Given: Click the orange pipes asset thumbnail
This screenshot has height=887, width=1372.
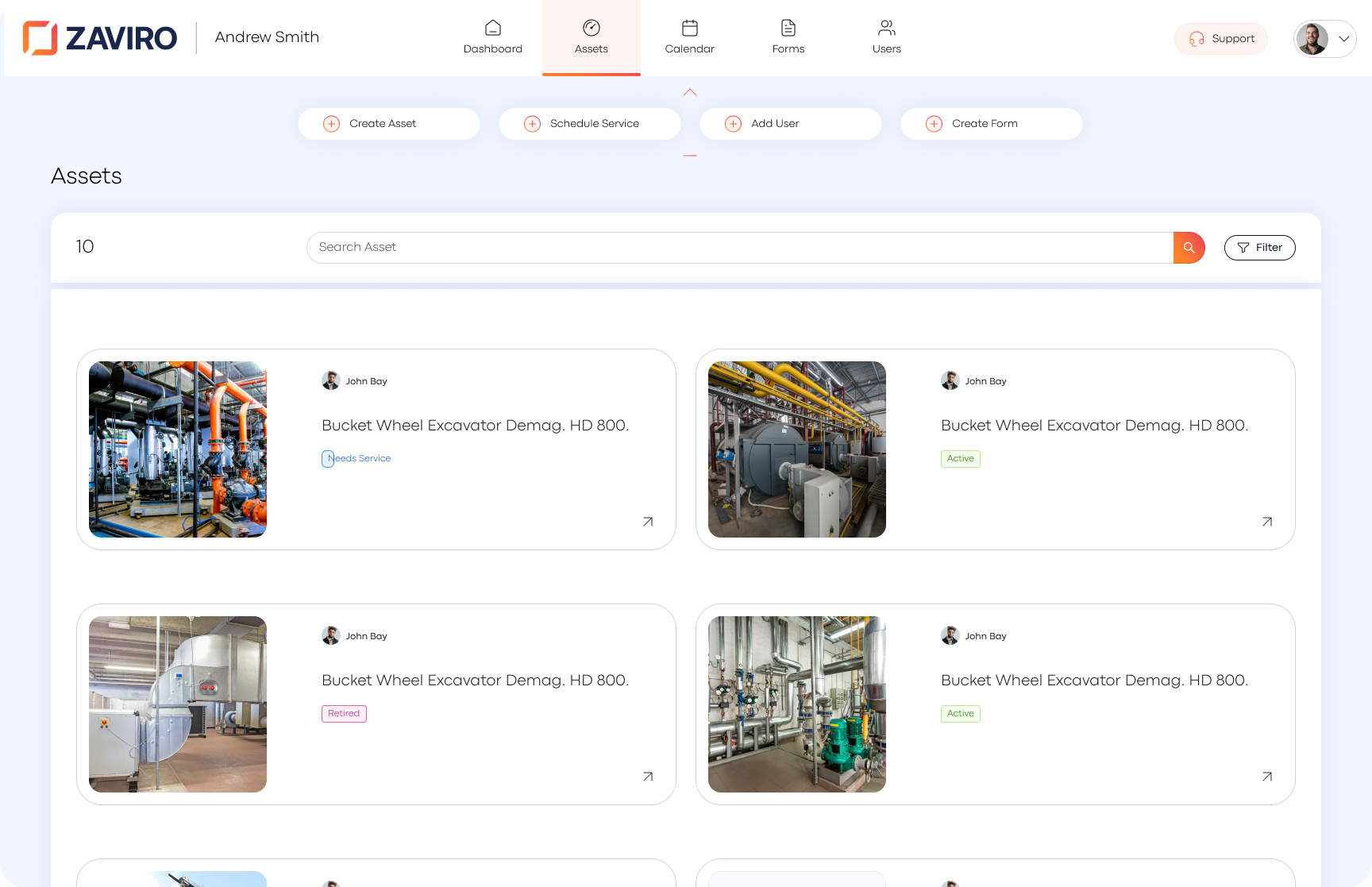Looking at the screenshot, I should tap(178, 449).
